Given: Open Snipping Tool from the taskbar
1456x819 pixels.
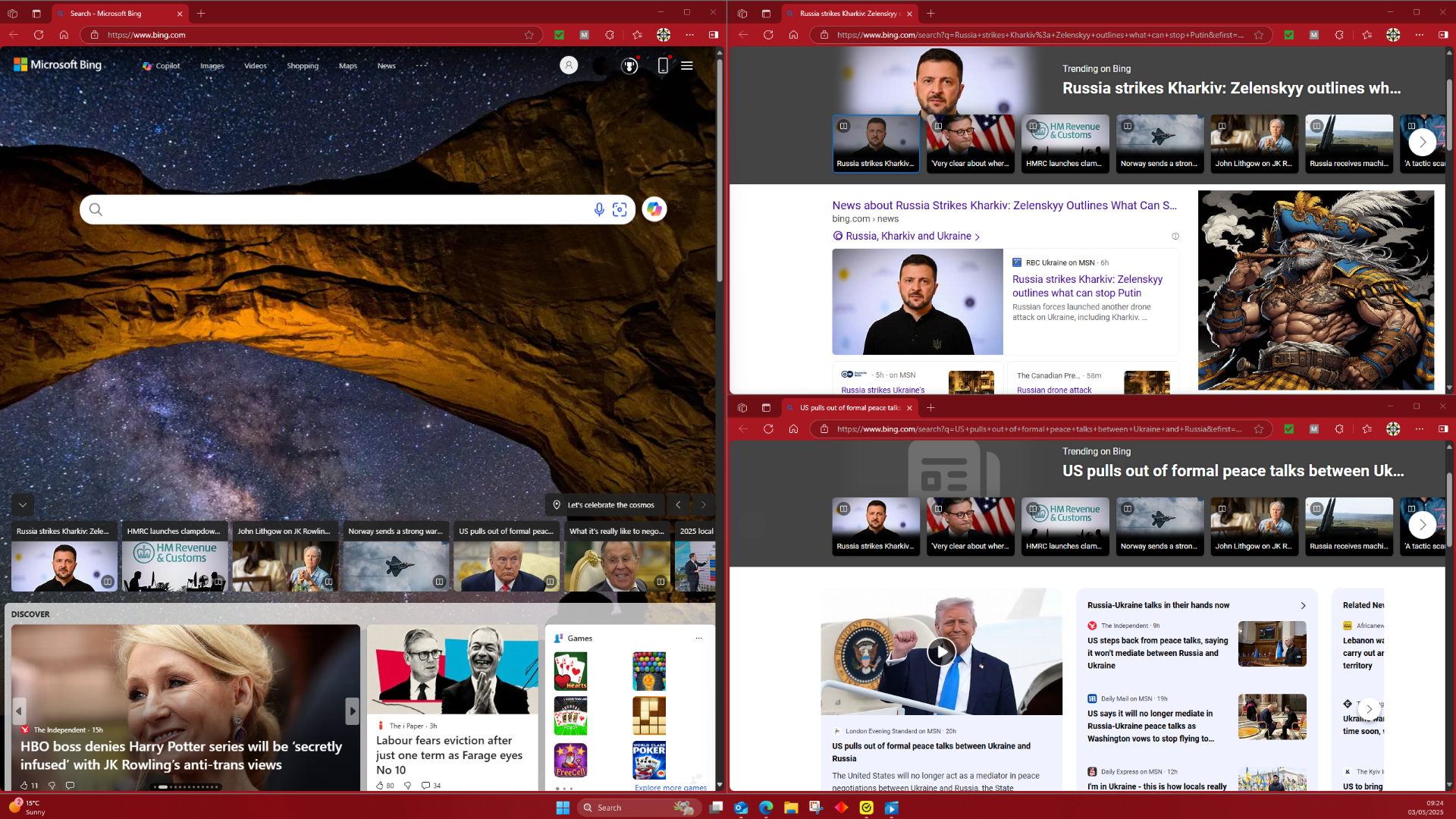Looking at the screenshot, I should [816, 808].
